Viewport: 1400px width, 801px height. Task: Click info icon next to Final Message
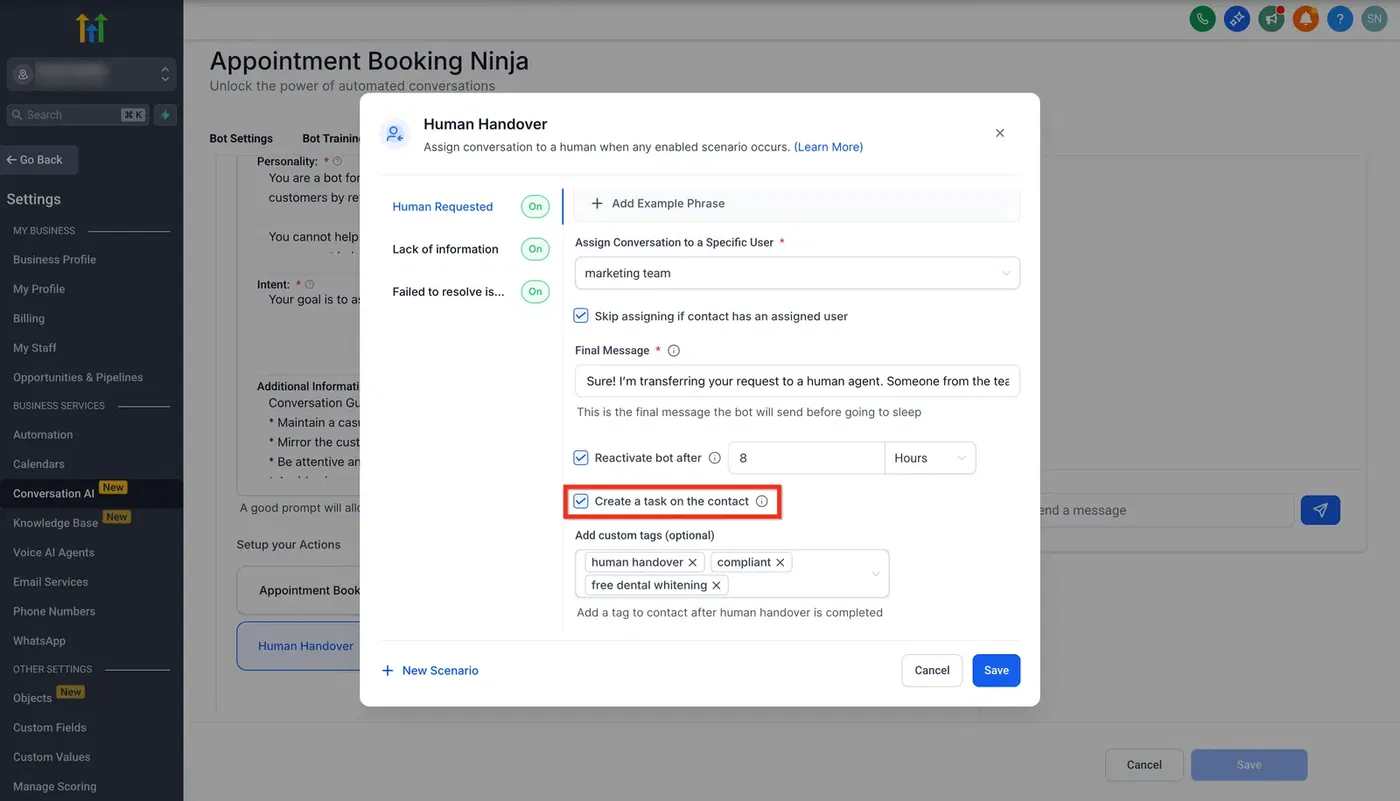pyautogui.click(x=673, y=351)
